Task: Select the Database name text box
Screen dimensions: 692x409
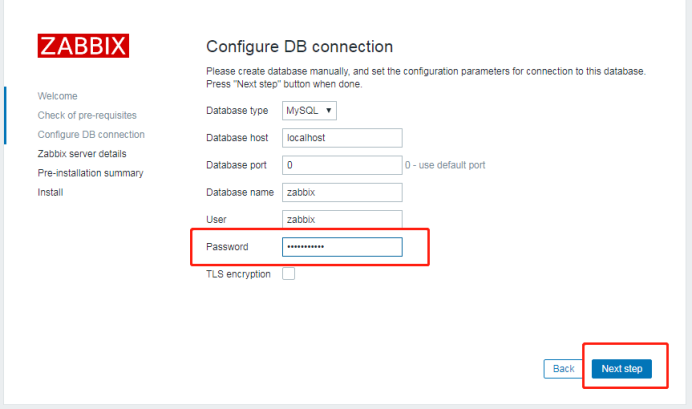Action: pos(342,192)
